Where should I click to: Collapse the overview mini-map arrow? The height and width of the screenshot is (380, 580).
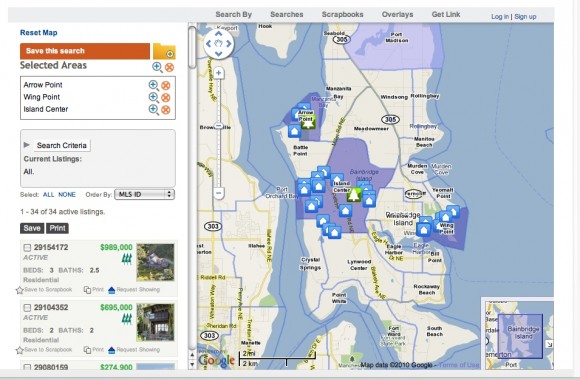pyautogui.click(x=549, y=344)
